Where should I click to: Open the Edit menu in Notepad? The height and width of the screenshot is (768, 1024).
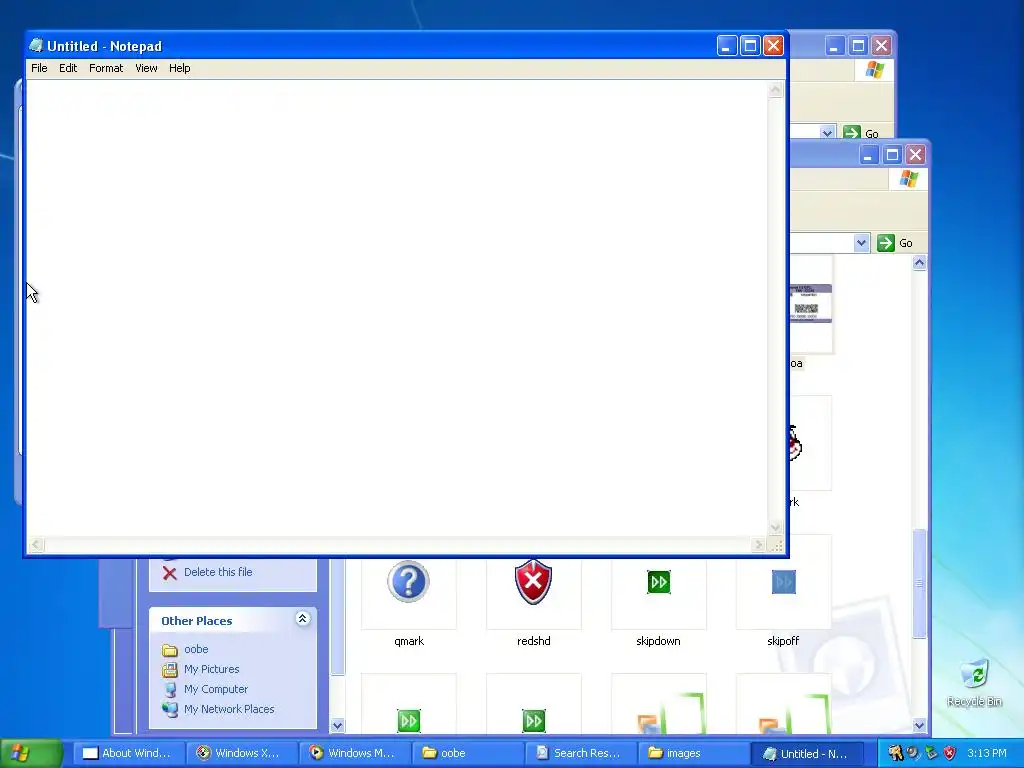[68, 68]
